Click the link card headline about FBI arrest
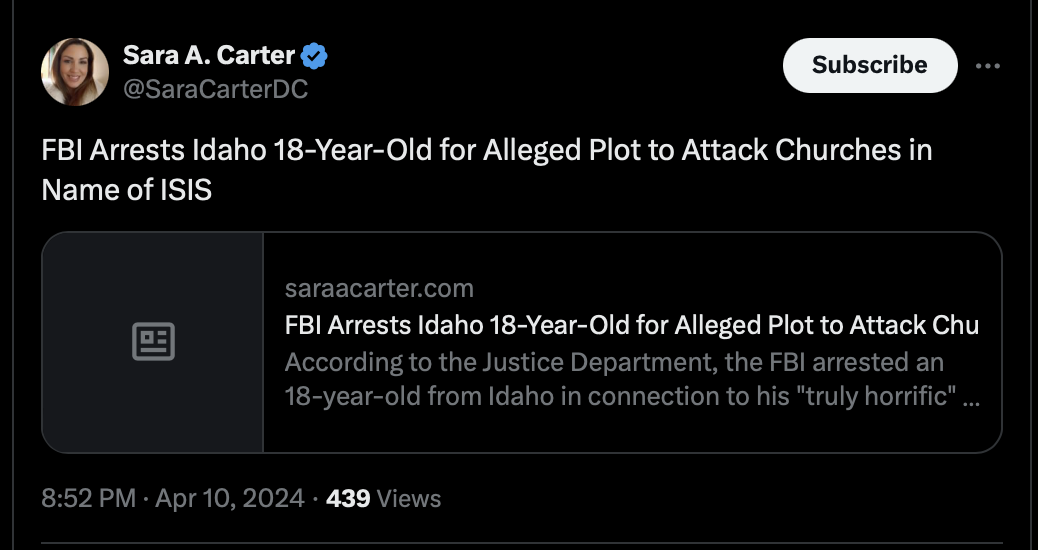 (x=632, y=325)
